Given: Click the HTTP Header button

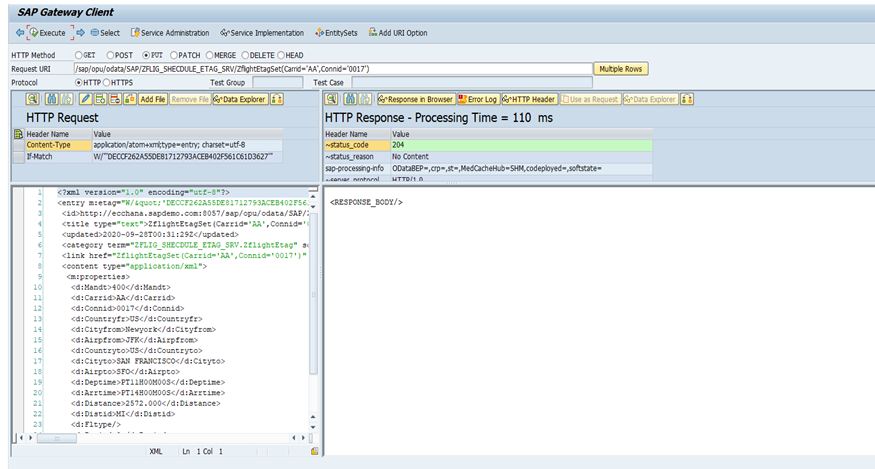Looking at the screenshot, I should tap(529, 99).
